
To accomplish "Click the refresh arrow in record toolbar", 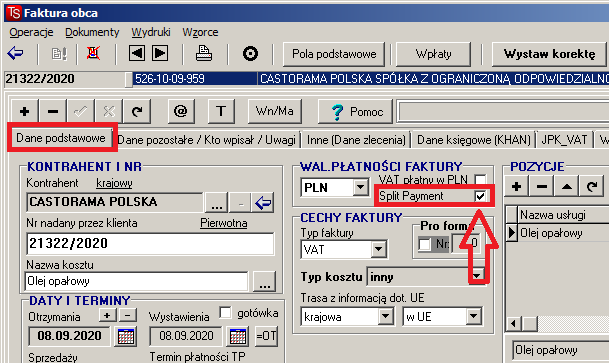I will point(137,111).
